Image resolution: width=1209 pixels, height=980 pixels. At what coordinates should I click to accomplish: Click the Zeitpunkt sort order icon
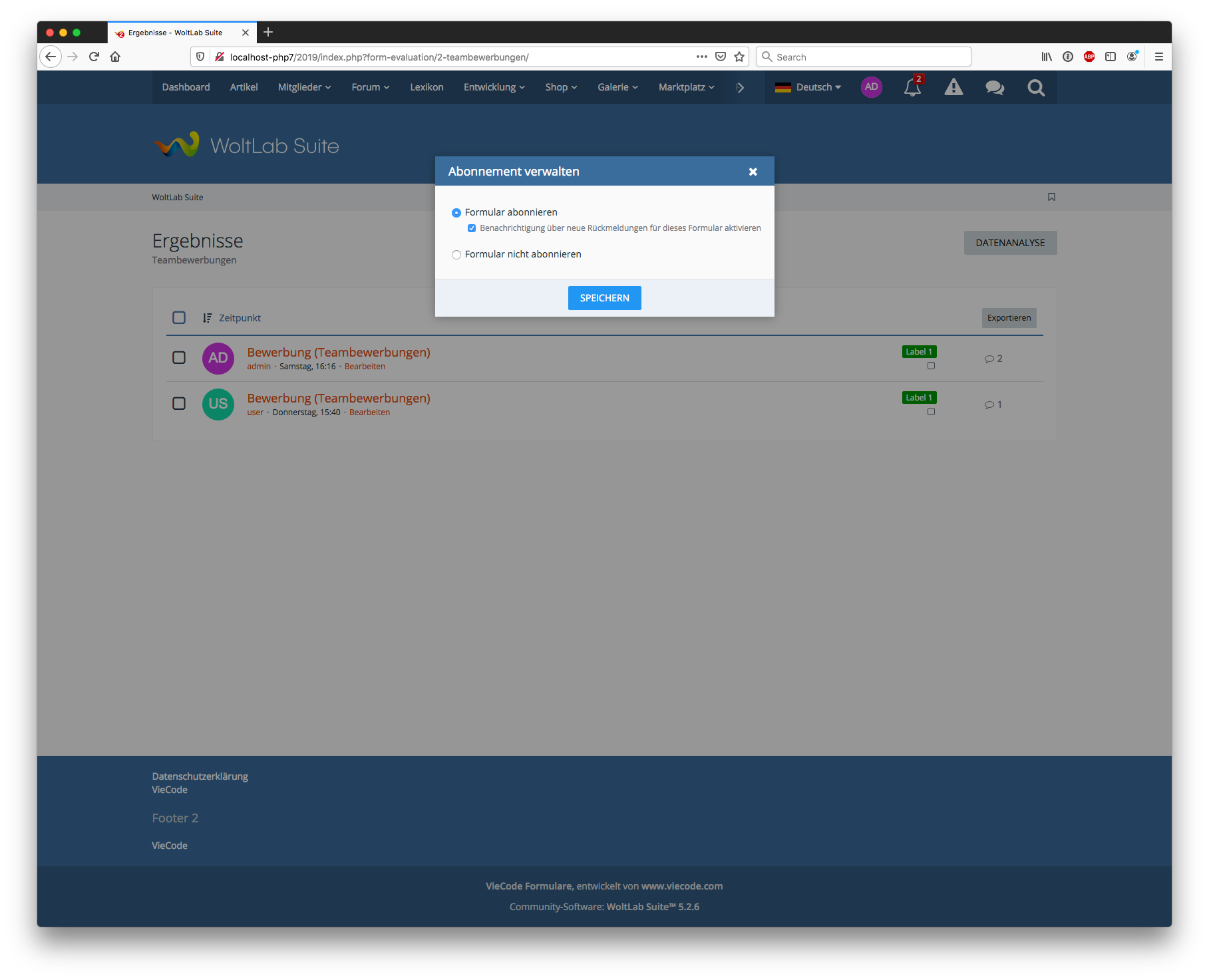[207, 318]
